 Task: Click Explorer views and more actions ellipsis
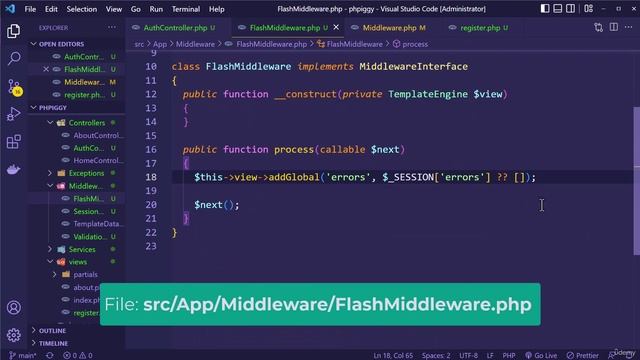click(112, 27)
